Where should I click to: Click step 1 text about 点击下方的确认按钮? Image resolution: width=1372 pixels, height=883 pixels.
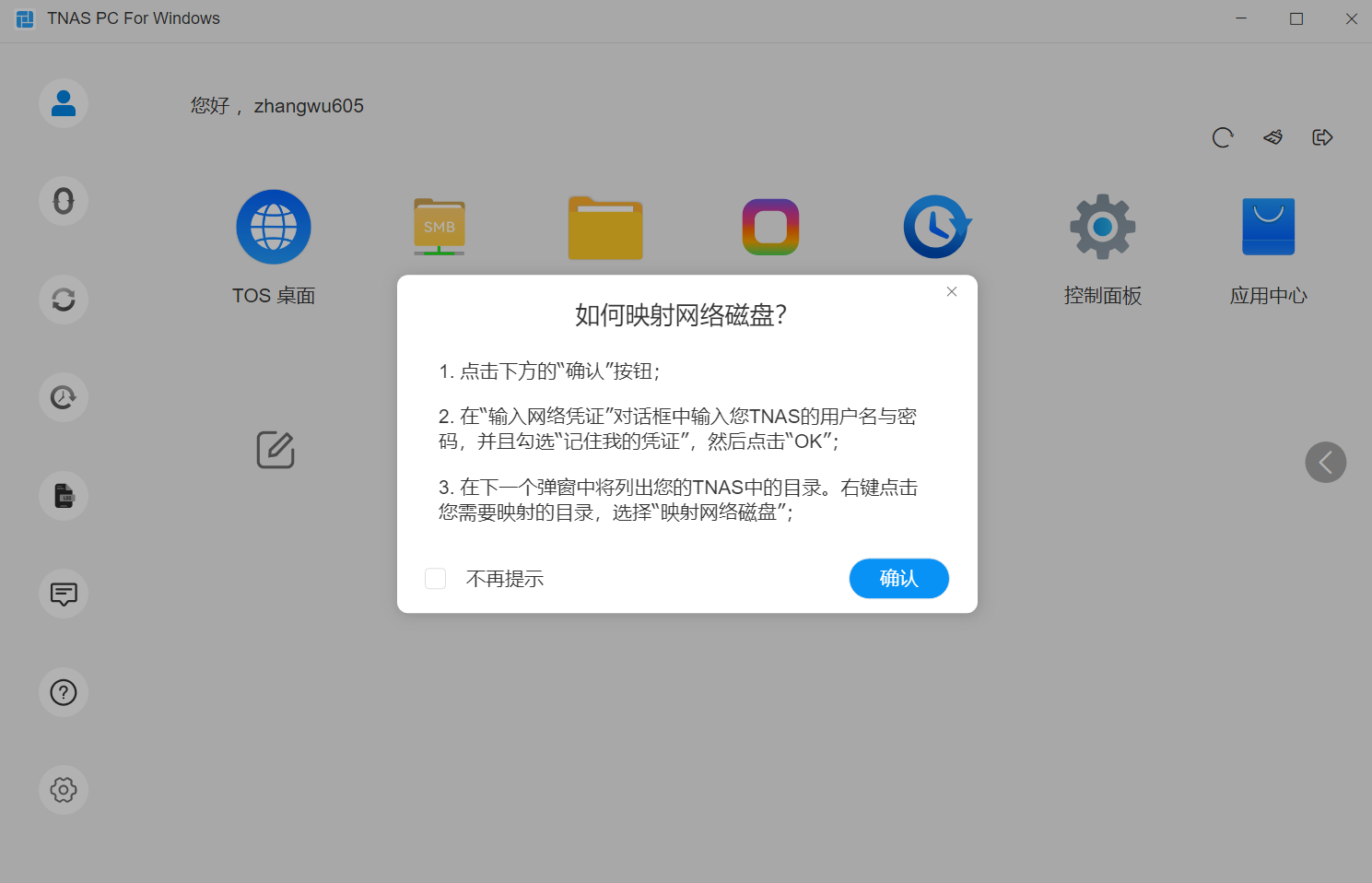(x=549, y=371)
